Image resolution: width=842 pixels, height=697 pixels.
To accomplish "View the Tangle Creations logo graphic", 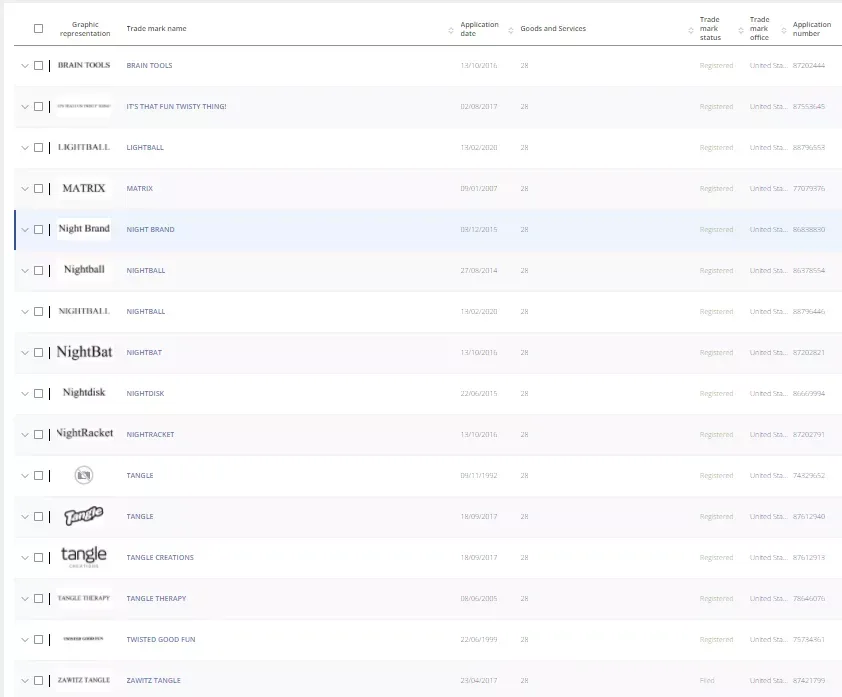I will coord(84,558).
